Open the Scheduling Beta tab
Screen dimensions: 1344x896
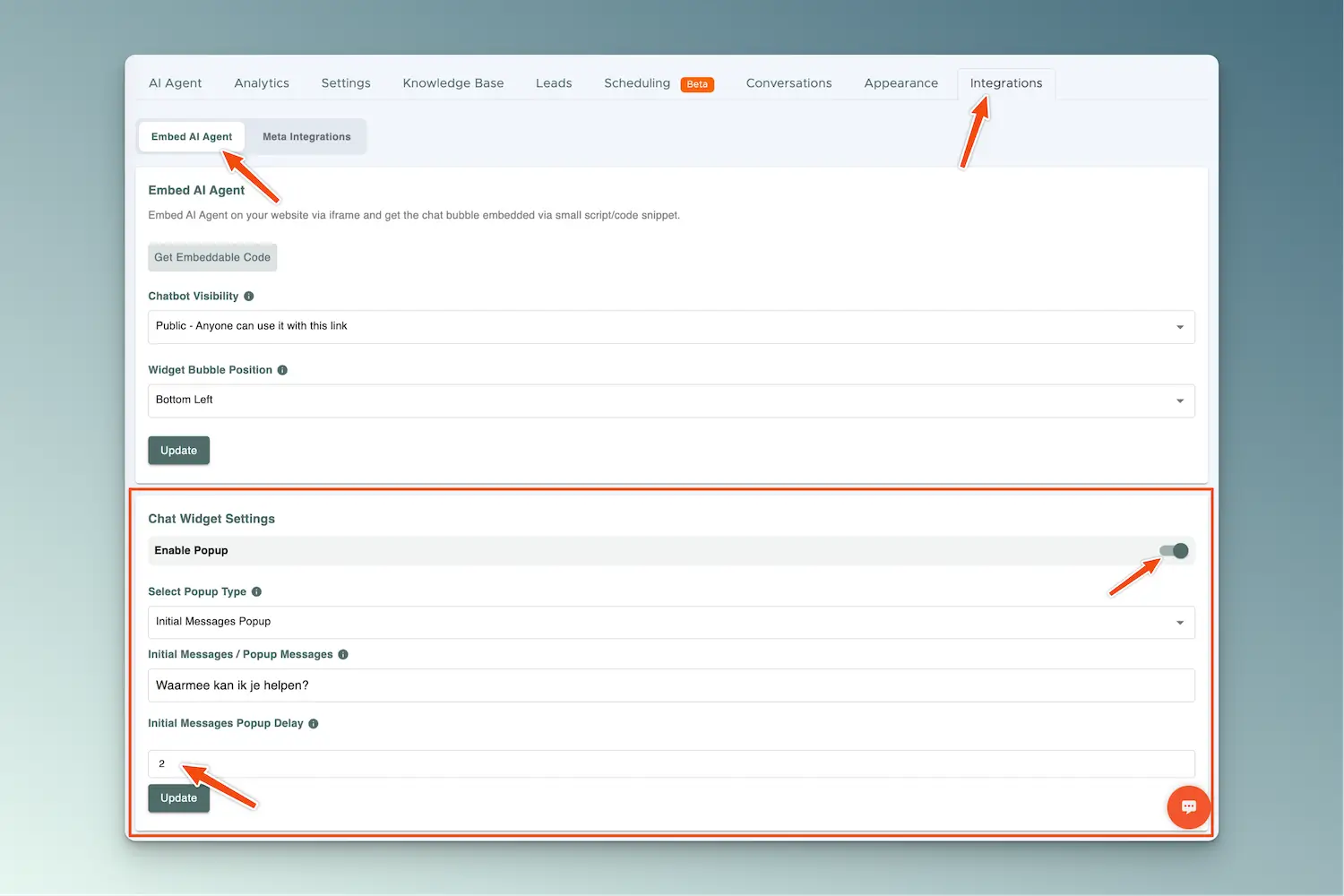pyautogui.click(x=659, y=83)
